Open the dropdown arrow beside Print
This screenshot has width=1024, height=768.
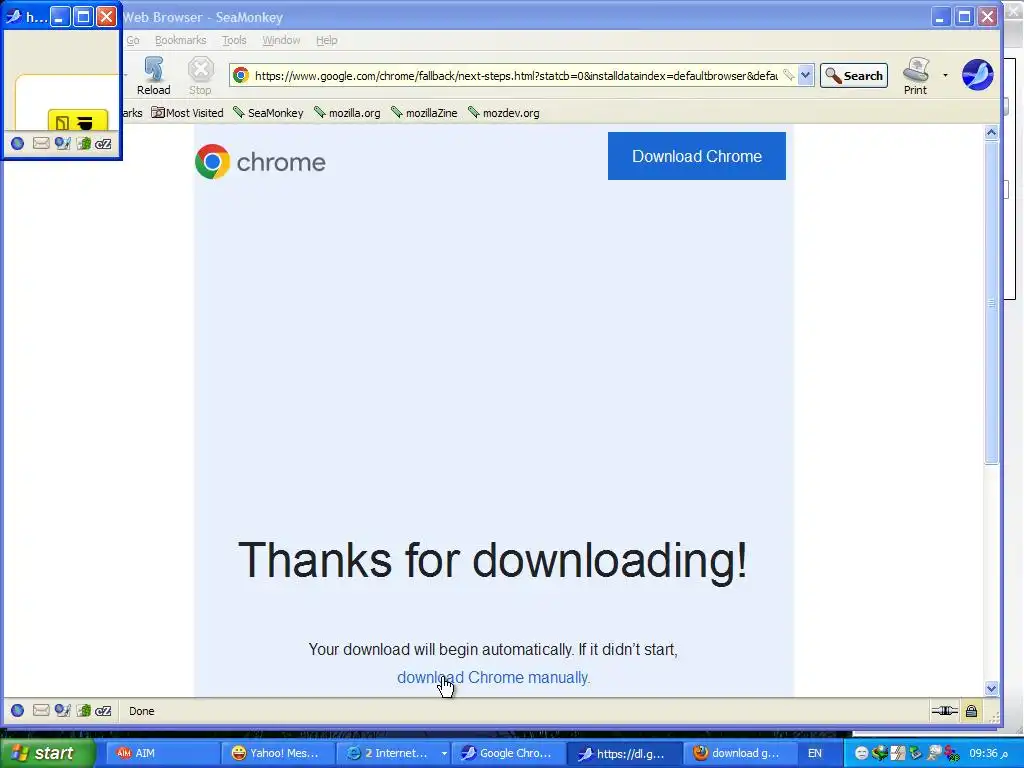[945, 76]
